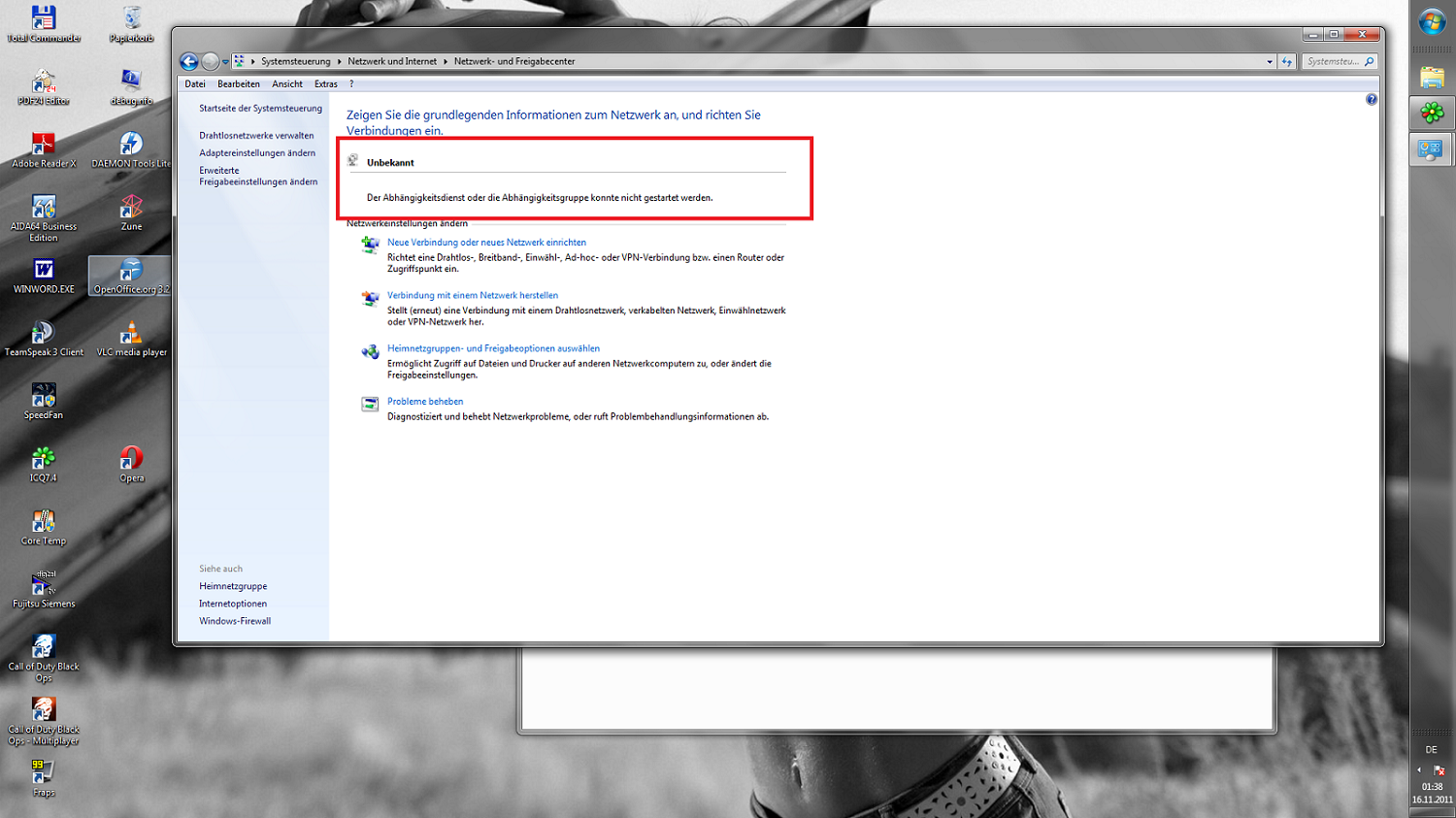1456x818 pixels.
Task: Click Verbindung mit einem Netzwerk herstellen
Action: [x=473, y=295]
